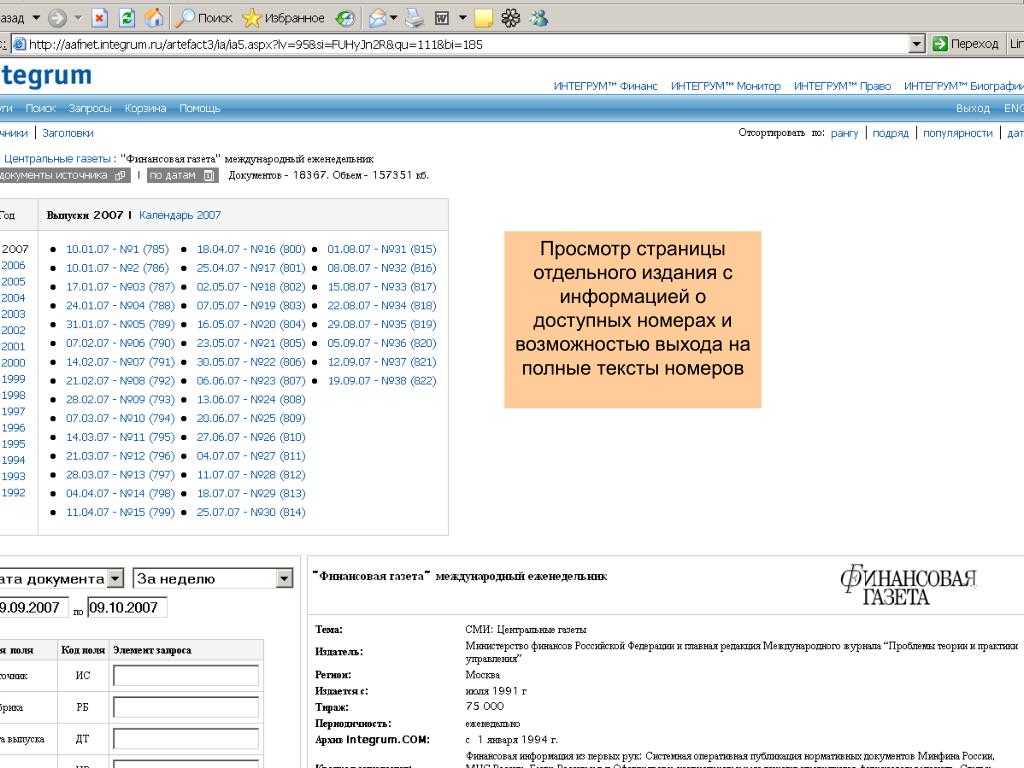Click the History (журнал) toolbar icon
Viewport: 1024px width, 768px height.
click(x=345, y=18)
